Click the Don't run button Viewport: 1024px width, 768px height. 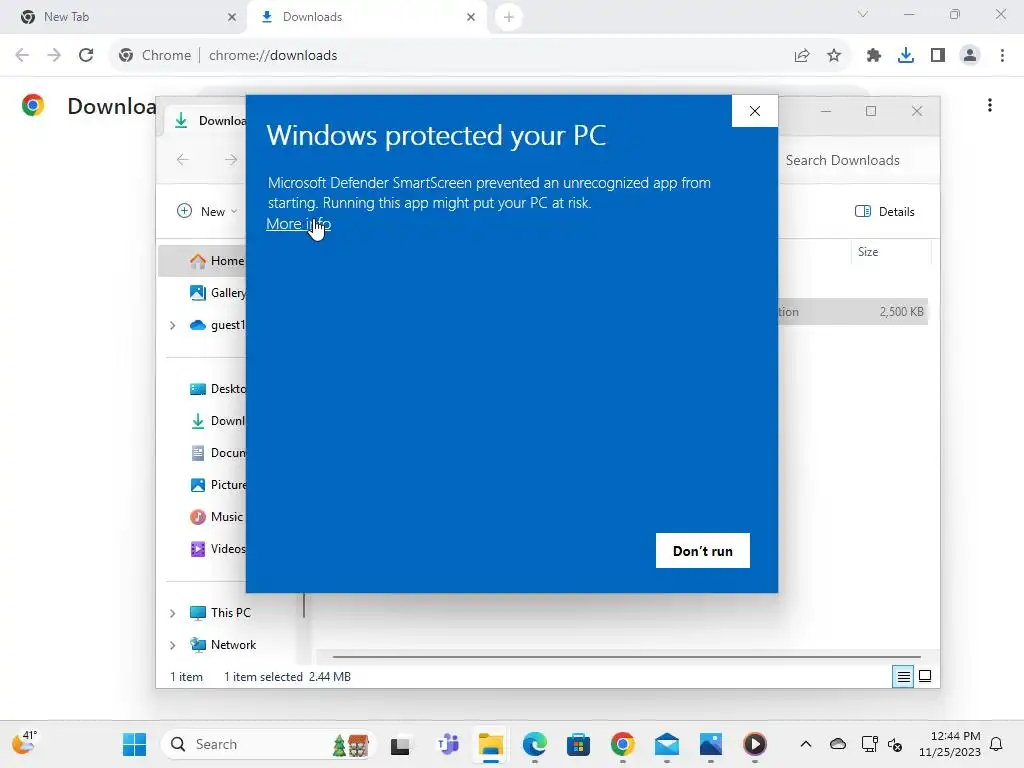click(703, 551)
